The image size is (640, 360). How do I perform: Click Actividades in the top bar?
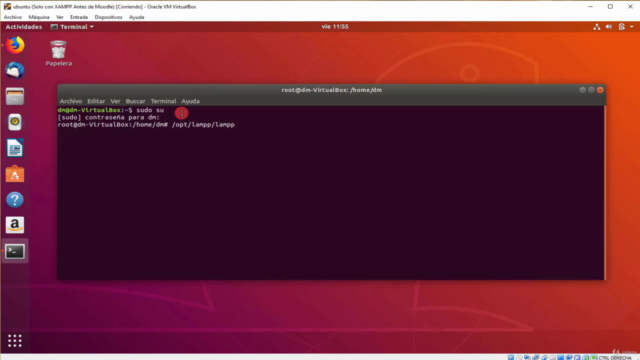(24, 27)
